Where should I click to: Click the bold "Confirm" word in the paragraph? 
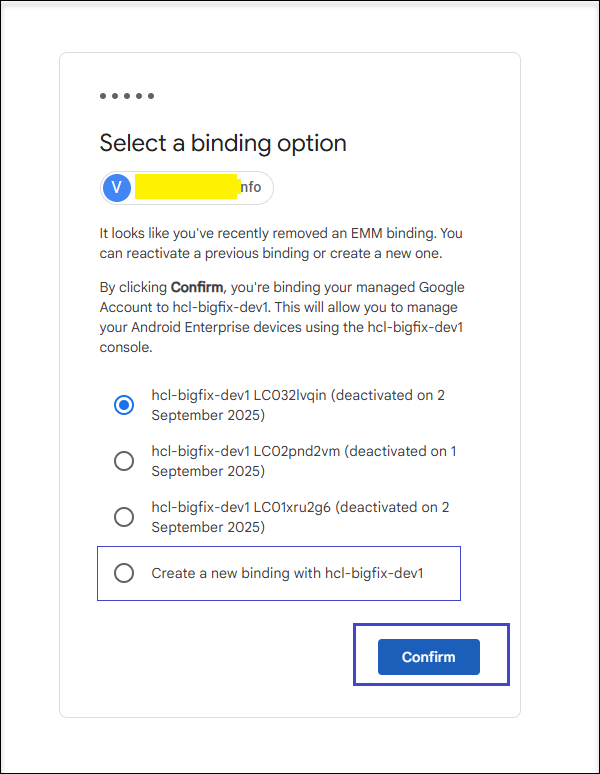(x=196, y=287)
